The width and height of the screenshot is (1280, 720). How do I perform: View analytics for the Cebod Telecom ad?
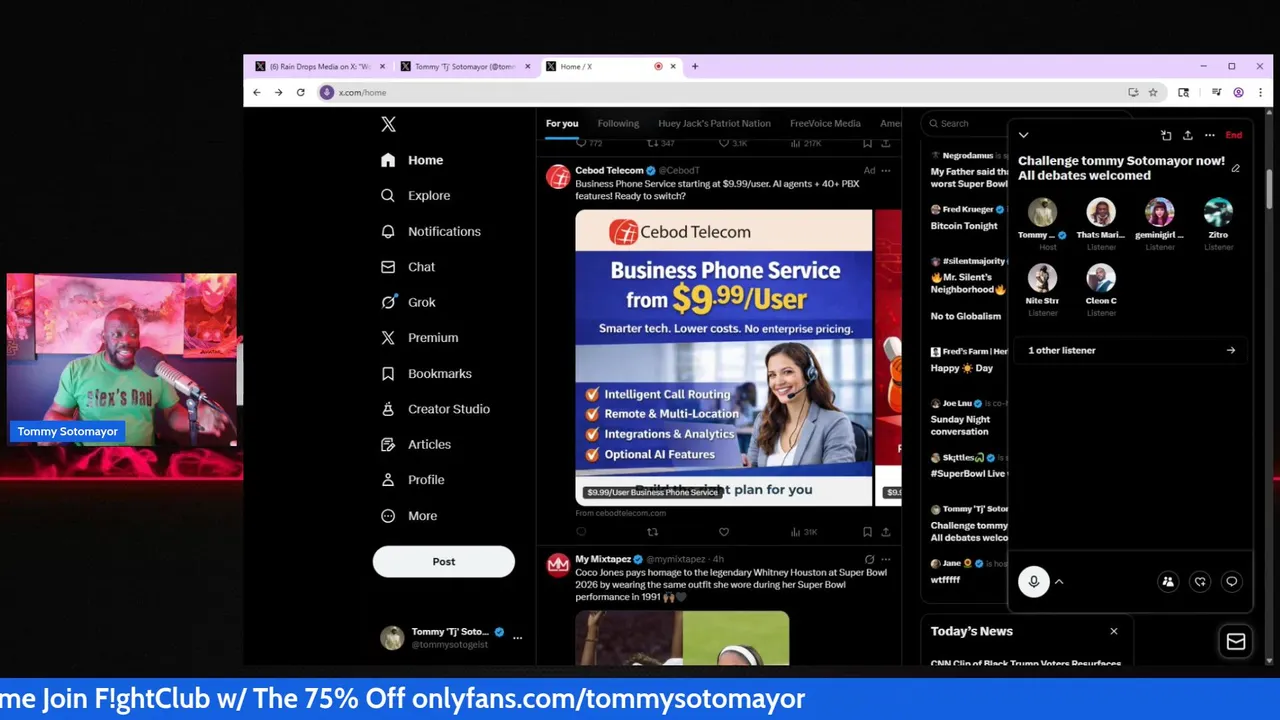(x=804, y=532)
